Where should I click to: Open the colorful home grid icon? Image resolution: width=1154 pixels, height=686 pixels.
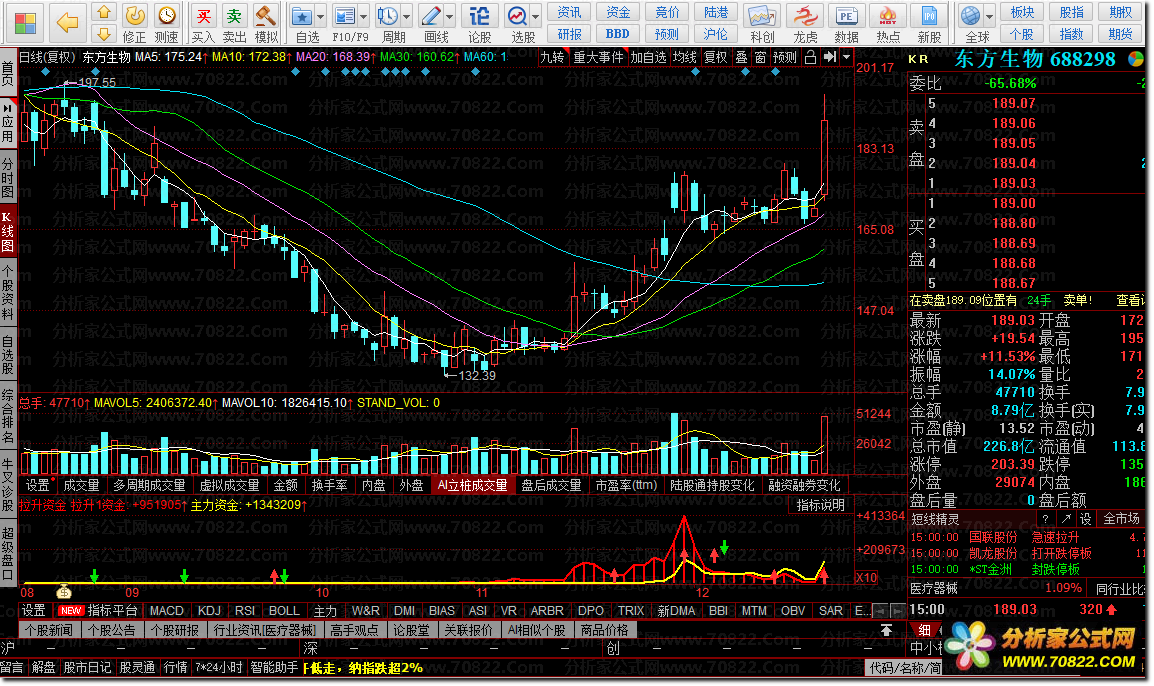pos(25,24)
